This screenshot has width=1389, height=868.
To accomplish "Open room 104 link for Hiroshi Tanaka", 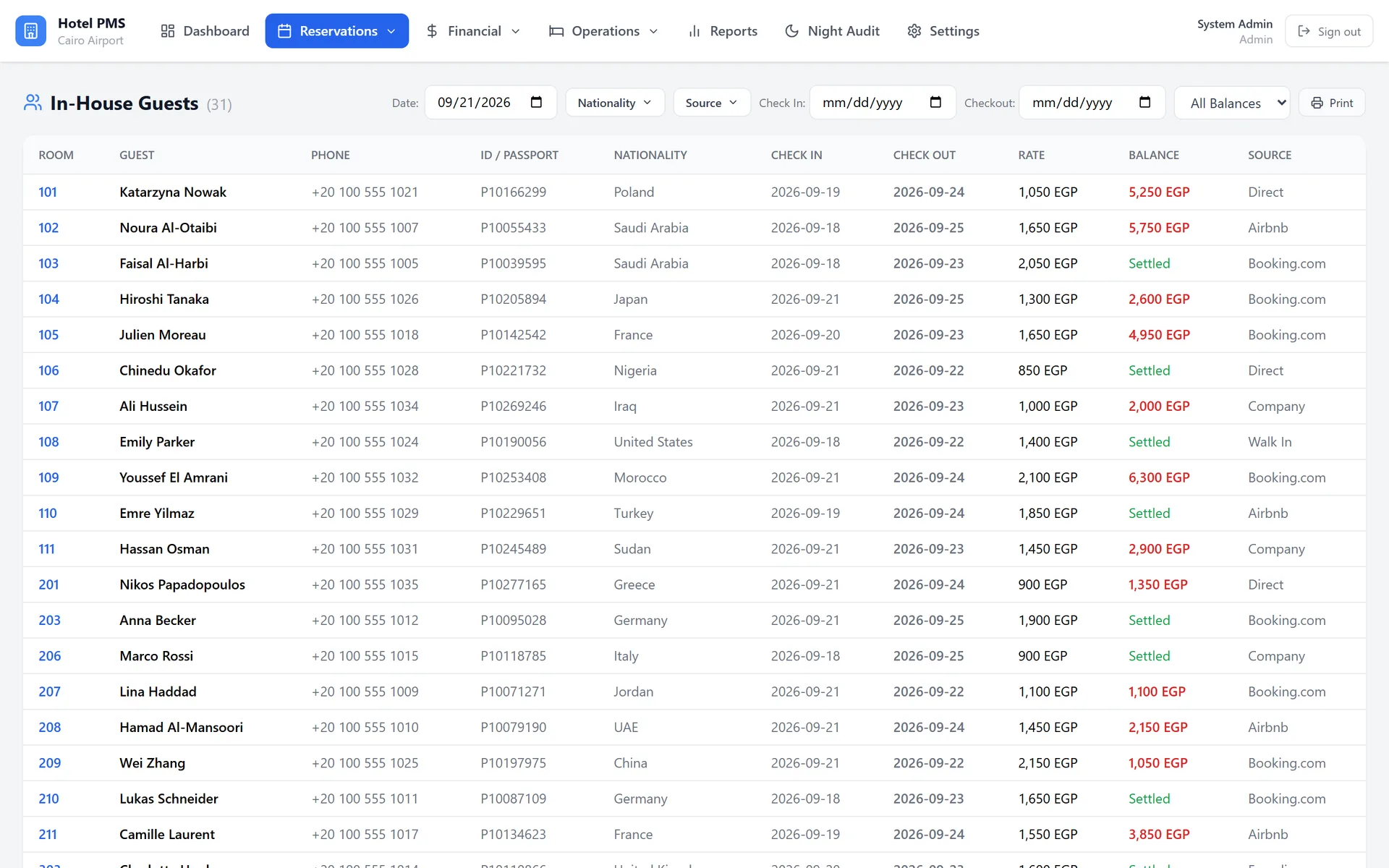I will click(48, 299).
